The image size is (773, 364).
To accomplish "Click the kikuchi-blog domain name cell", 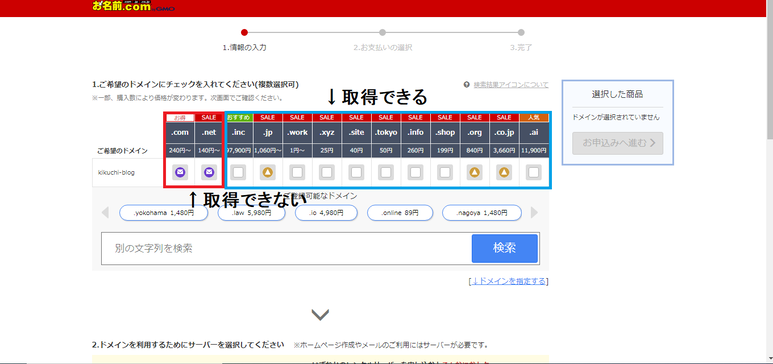I will [128, 173].
